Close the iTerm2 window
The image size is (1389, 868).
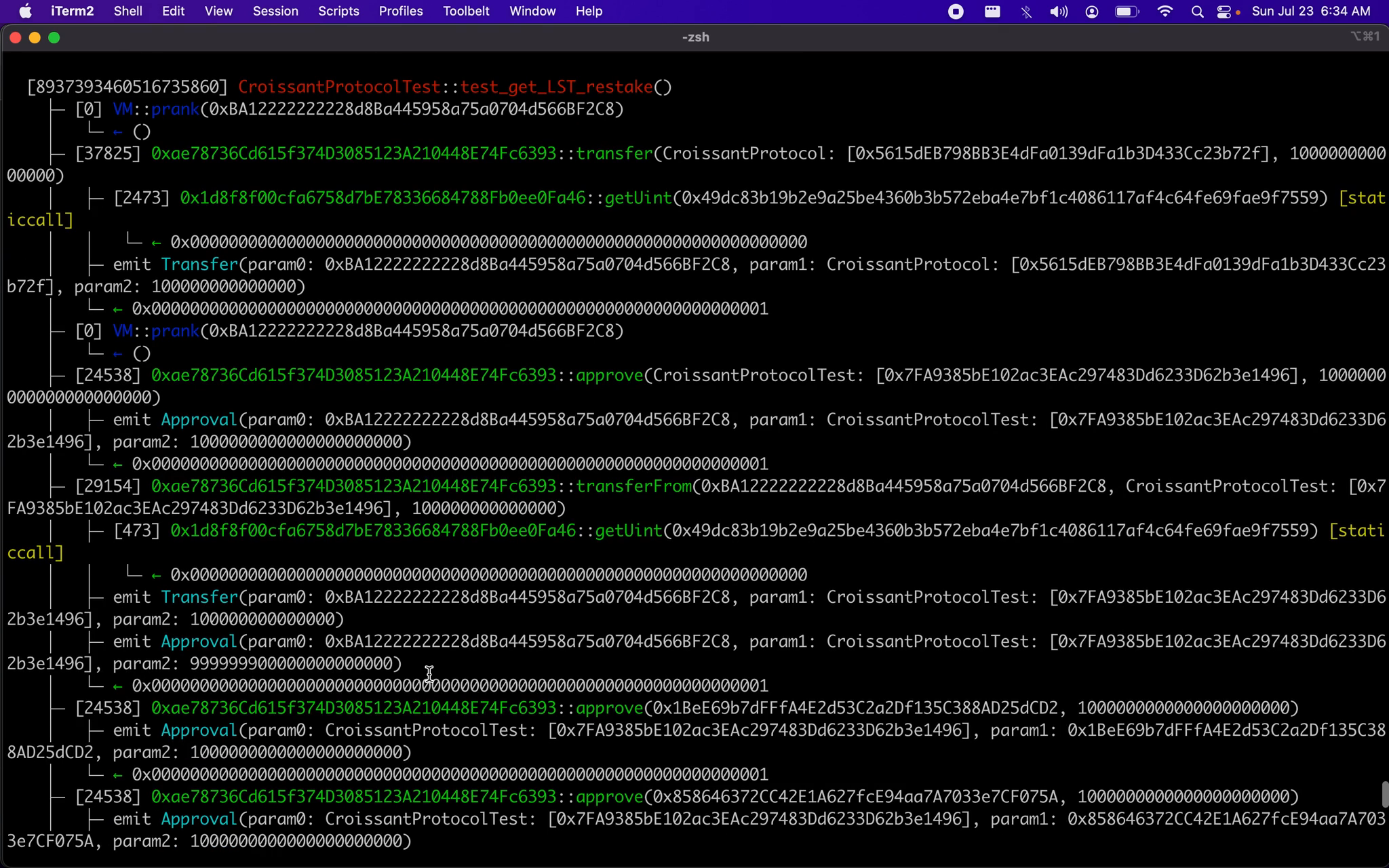16,38
